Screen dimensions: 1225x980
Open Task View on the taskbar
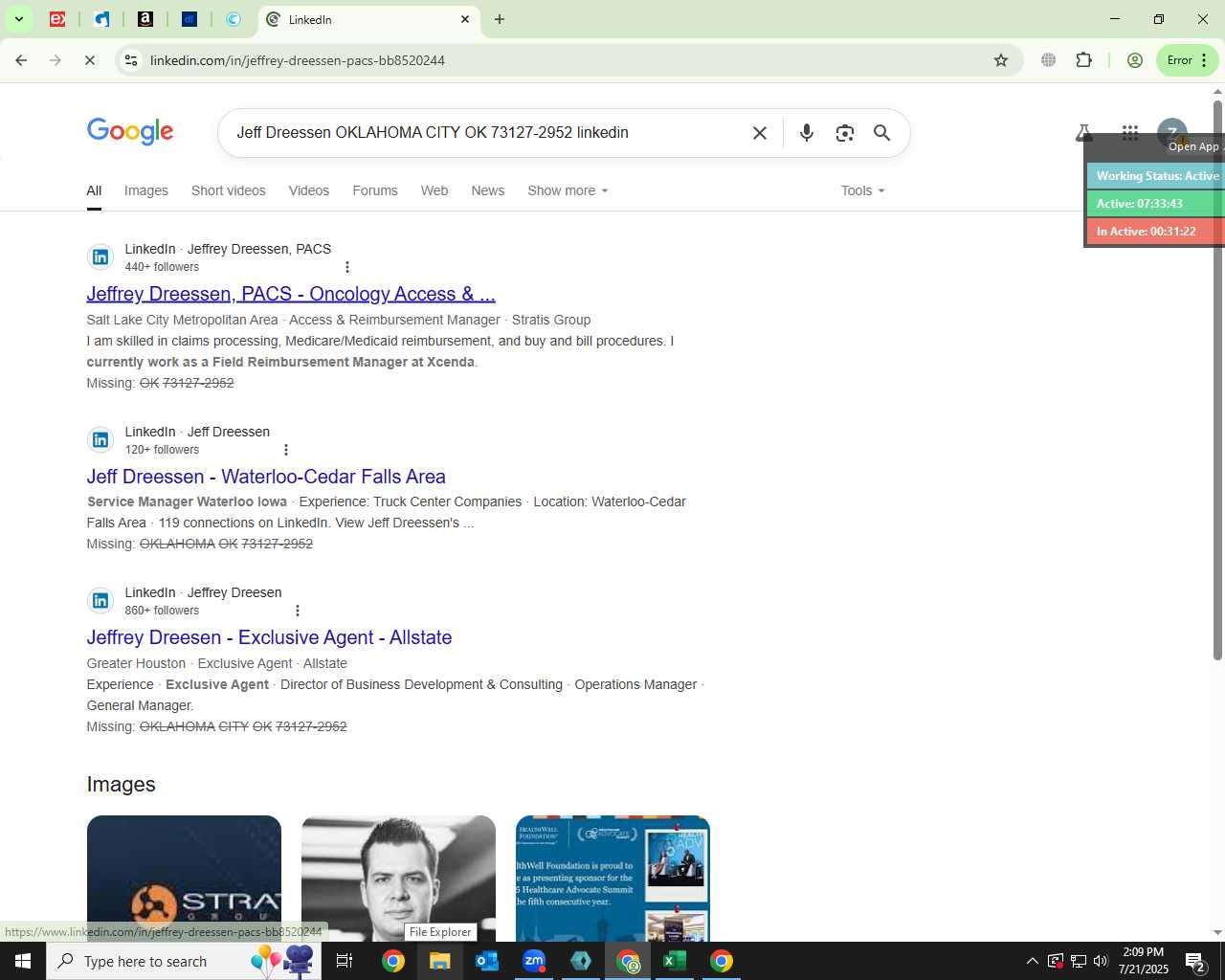click(345, 961)
